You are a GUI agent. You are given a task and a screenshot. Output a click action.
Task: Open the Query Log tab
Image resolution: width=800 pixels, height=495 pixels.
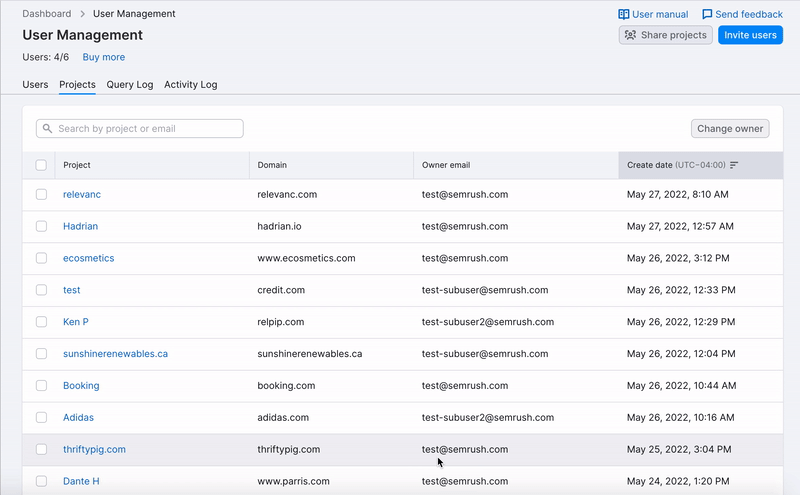click(x=130, y=85)
